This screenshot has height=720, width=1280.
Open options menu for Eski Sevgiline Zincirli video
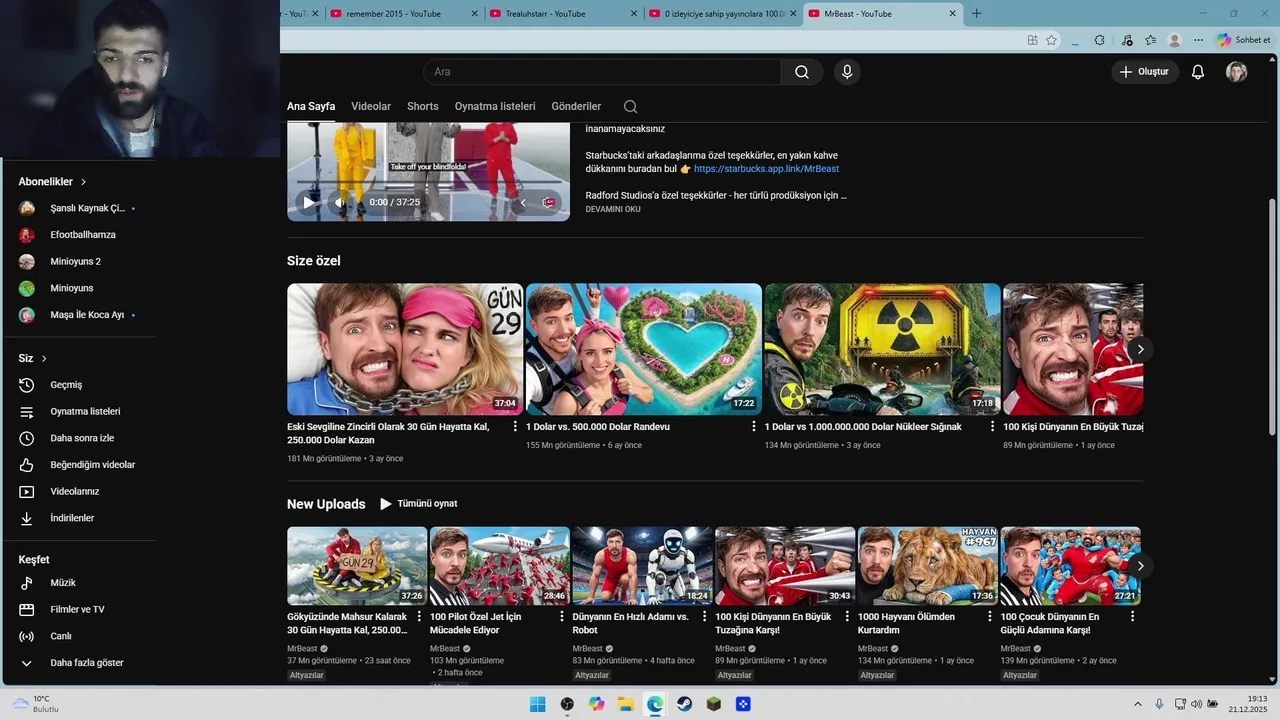[515, 427]
